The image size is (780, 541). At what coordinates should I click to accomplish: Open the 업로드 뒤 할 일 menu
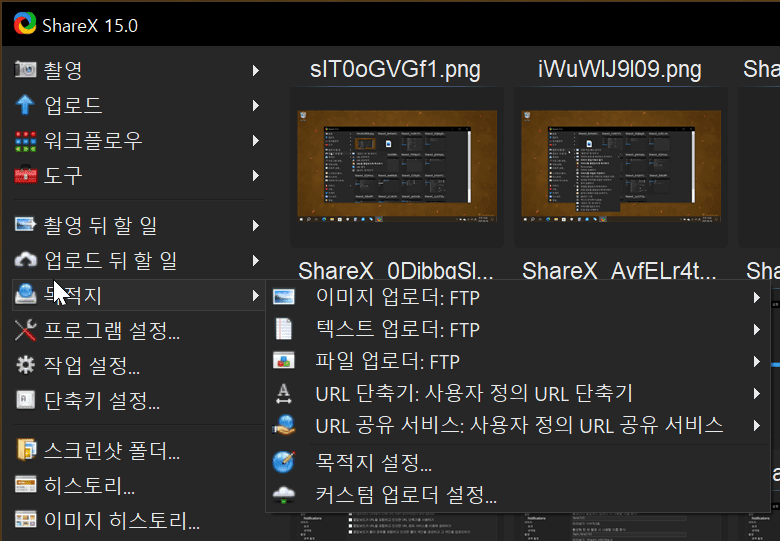coord(138,261)
